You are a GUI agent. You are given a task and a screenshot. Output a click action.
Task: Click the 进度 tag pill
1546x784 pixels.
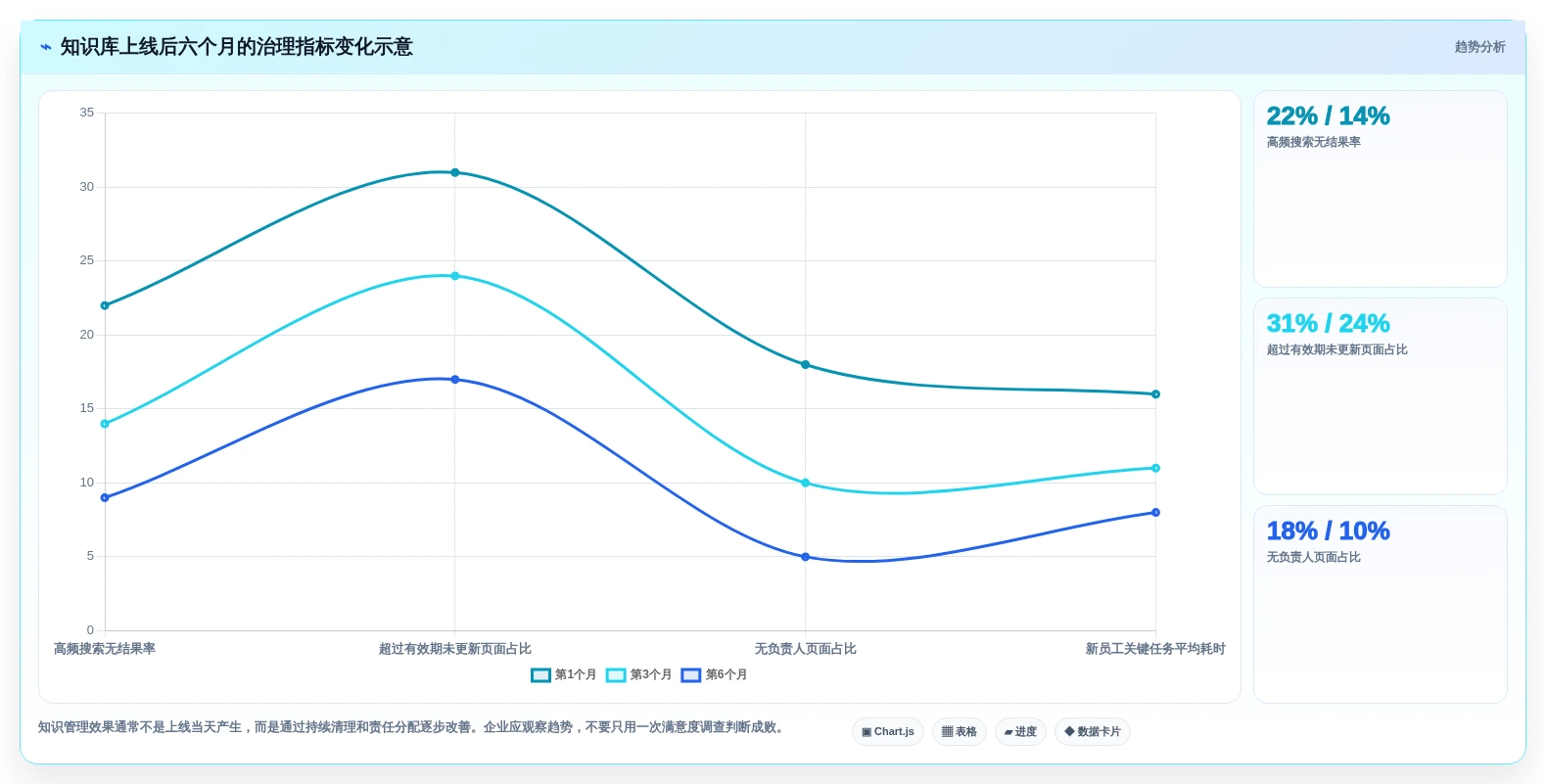click(1020, 732)
